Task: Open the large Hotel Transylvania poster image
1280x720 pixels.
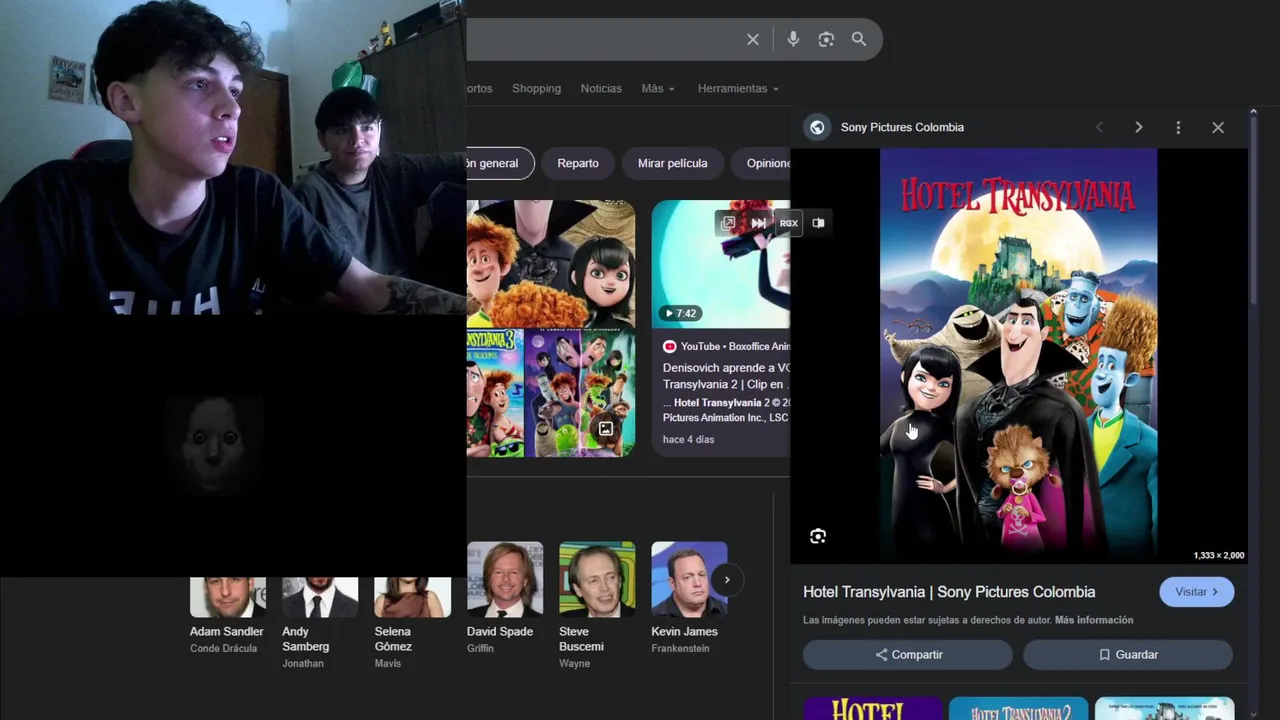Action: coord(1018,355)
